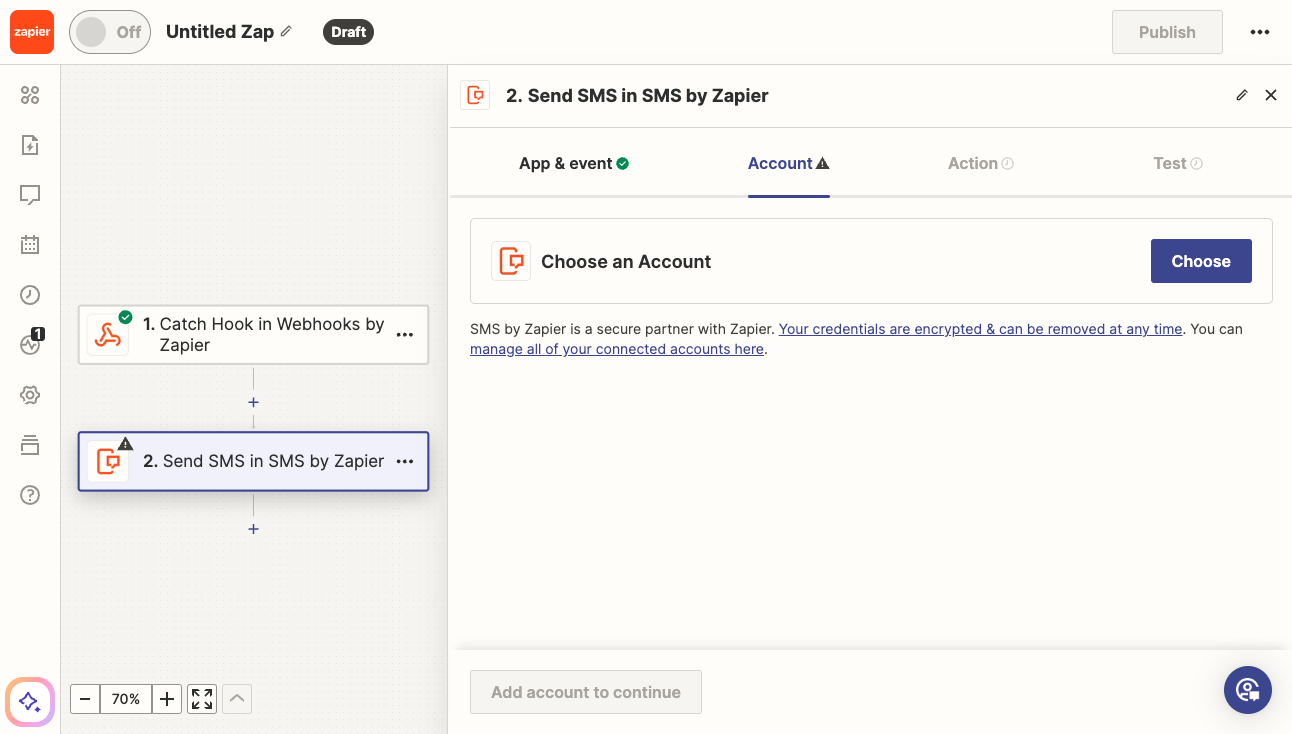Click the Draft status badge
This screenshot has width=1292, height=734.
[x=348, y=32]
